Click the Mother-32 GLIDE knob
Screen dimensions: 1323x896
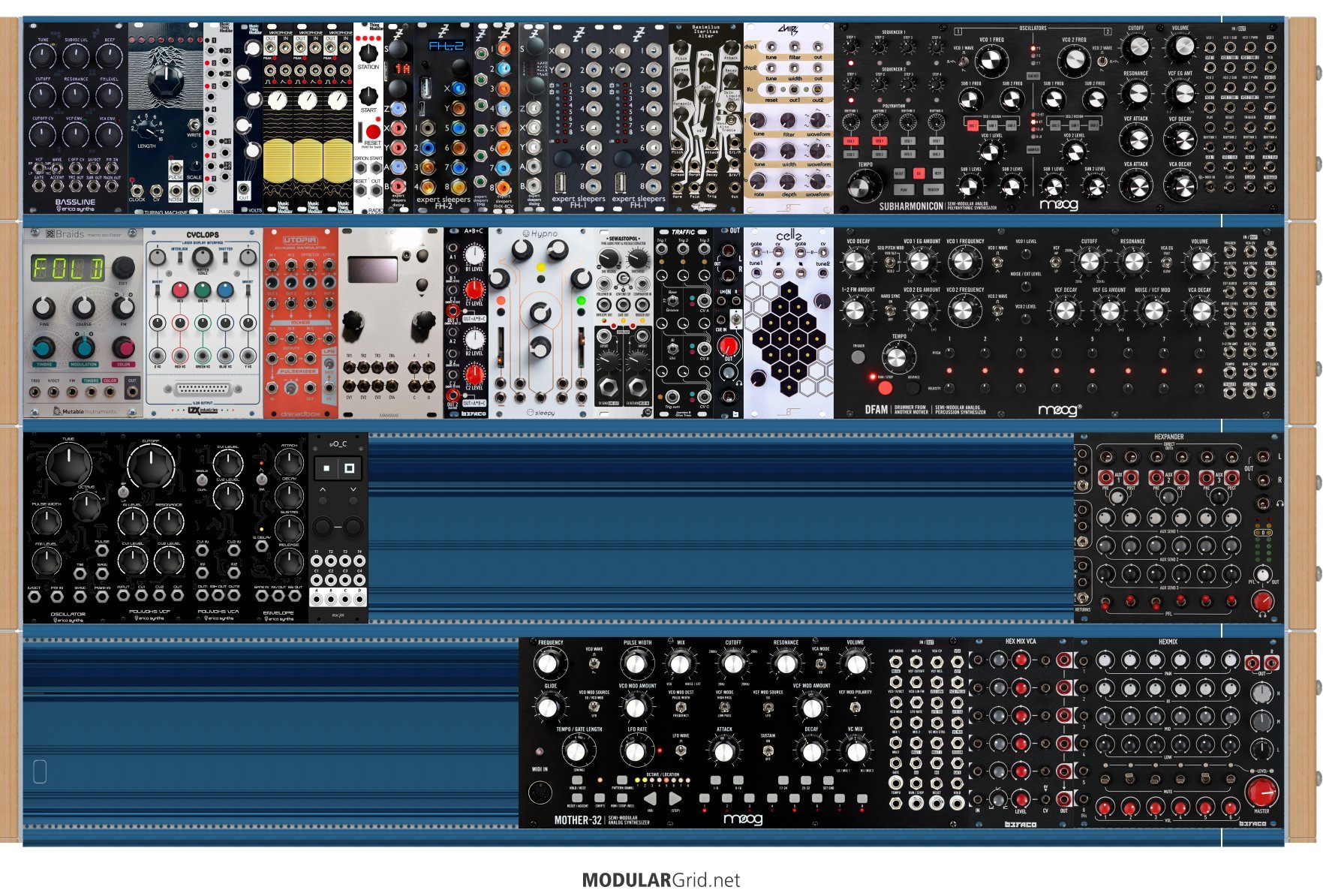click(549, 707)
